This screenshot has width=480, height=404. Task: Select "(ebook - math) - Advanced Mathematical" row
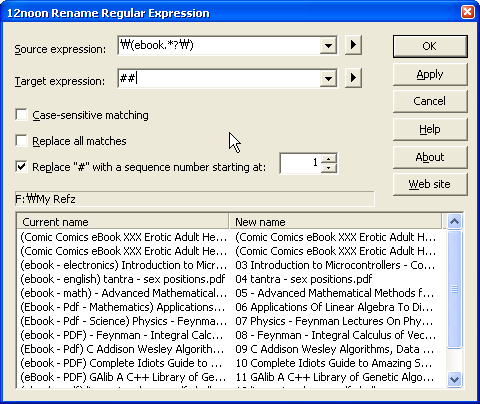(123, 293)
